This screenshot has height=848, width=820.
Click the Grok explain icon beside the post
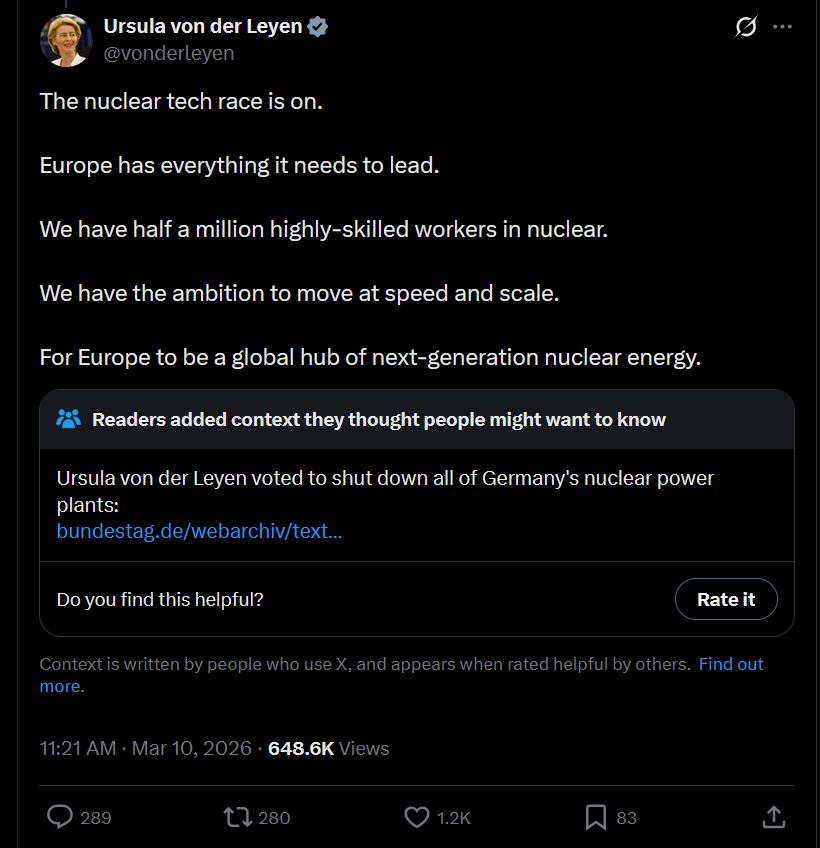(x=745, y=26)
